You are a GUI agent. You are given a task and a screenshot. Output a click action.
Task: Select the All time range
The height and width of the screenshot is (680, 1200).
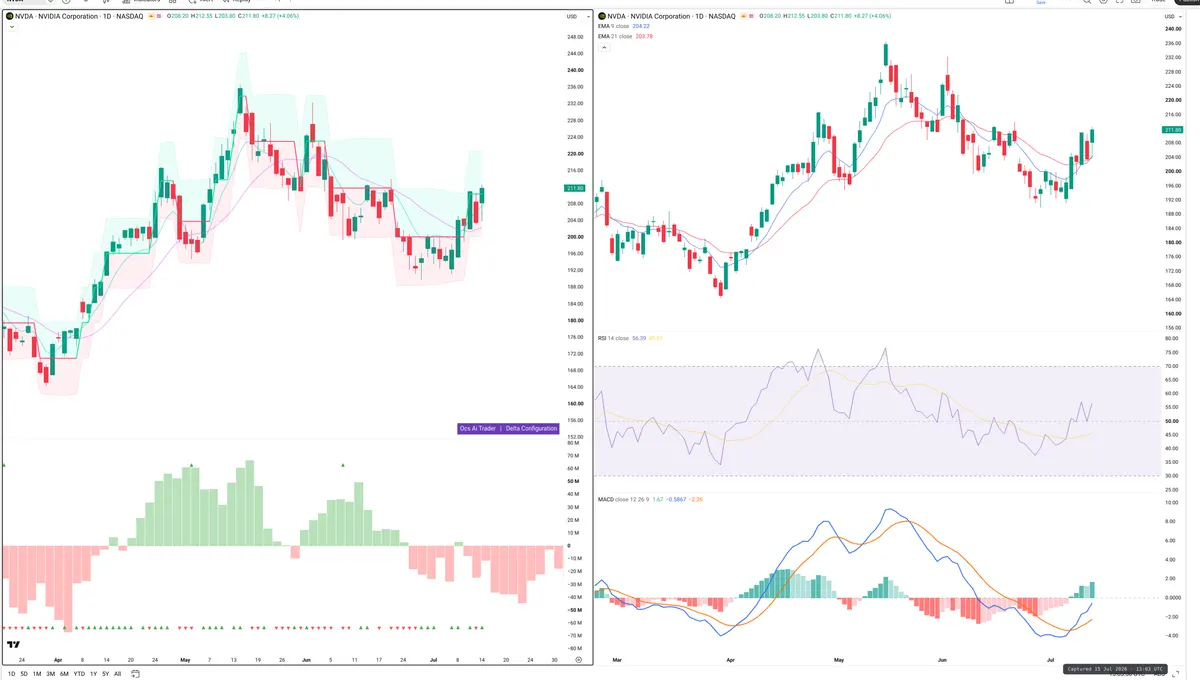(x=117, y=674)
